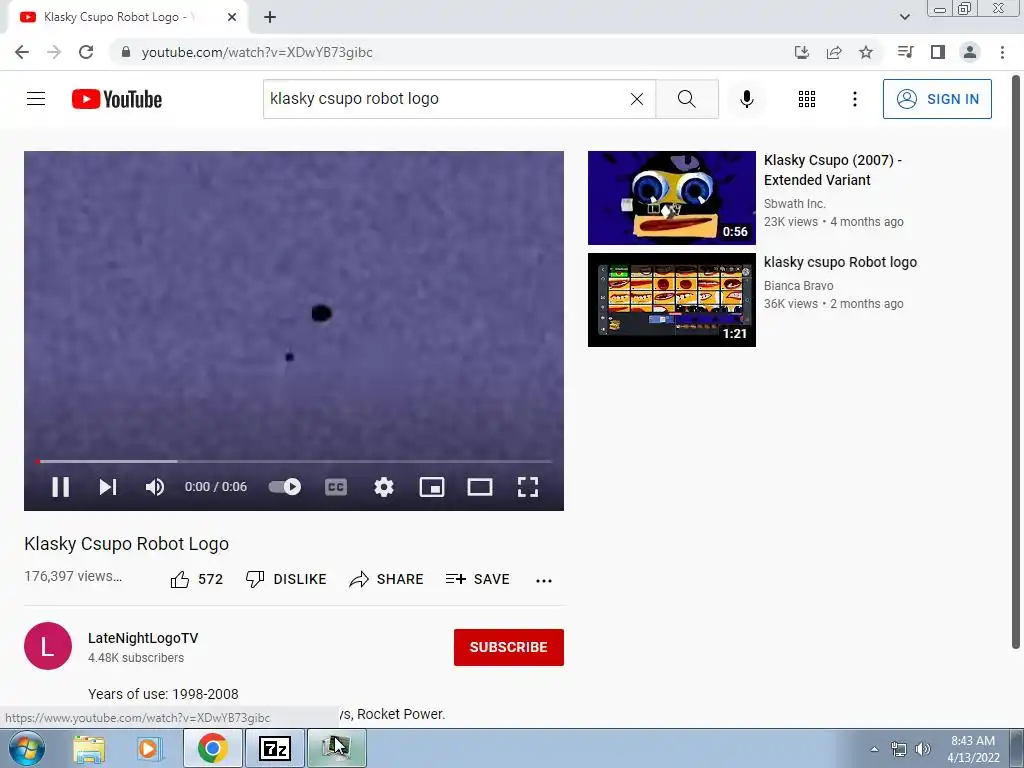Select the Klasky Csupo Robot Logo tab
Screen dimensions: 1024x768
pos(127,18)
